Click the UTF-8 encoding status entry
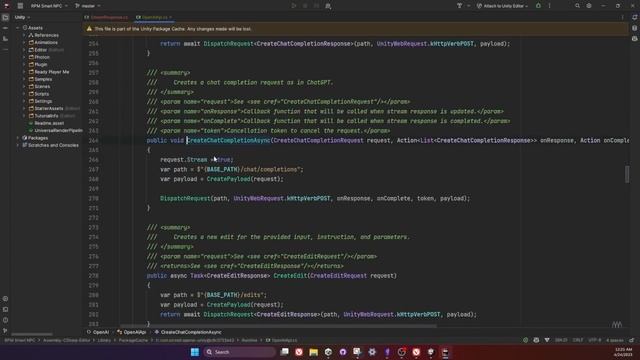This screenshot has width=640, height=360. click(595, 340)
